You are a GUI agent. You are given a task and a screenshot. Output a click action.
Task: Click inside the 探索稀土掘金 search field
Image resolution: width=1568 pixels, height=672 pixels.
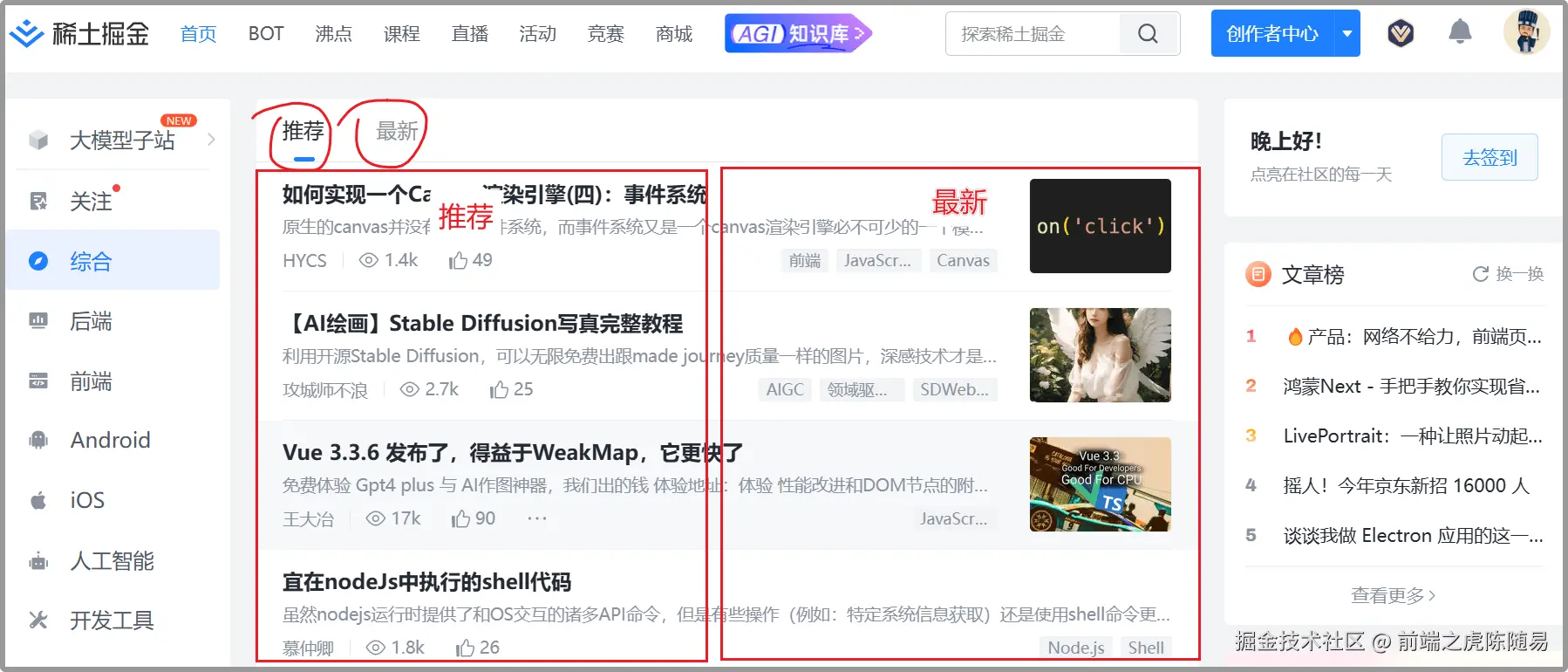tap(1033, 34)
